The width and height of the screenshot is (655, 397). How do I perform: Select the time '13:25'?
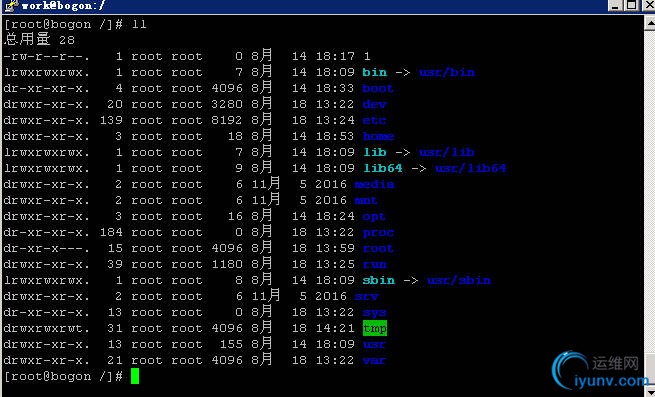pyautogui.click(x=335, y=264)
